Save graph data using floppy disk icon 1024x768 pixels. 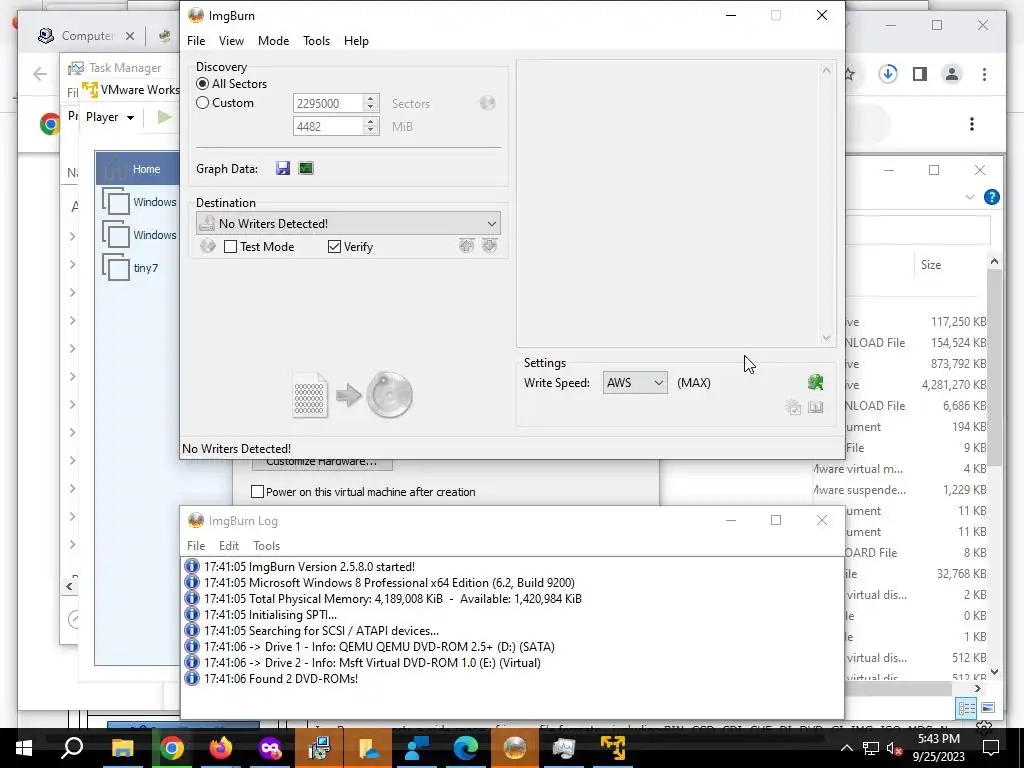283,168
